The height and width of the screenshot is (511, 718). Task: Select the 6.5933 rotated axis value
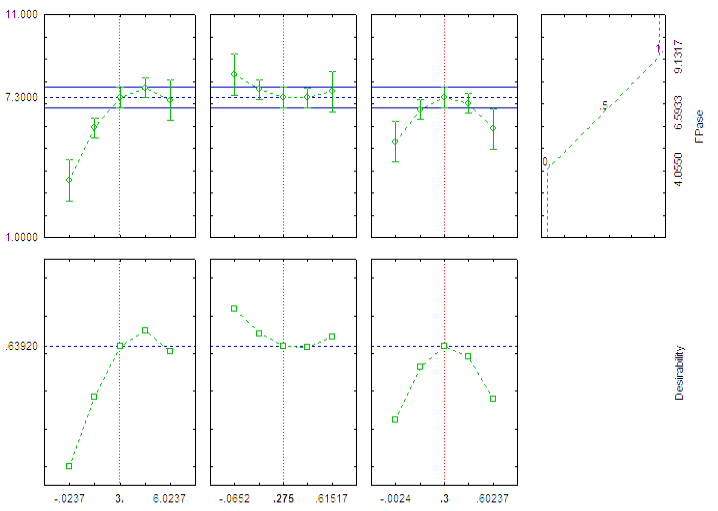pos(678,113)
